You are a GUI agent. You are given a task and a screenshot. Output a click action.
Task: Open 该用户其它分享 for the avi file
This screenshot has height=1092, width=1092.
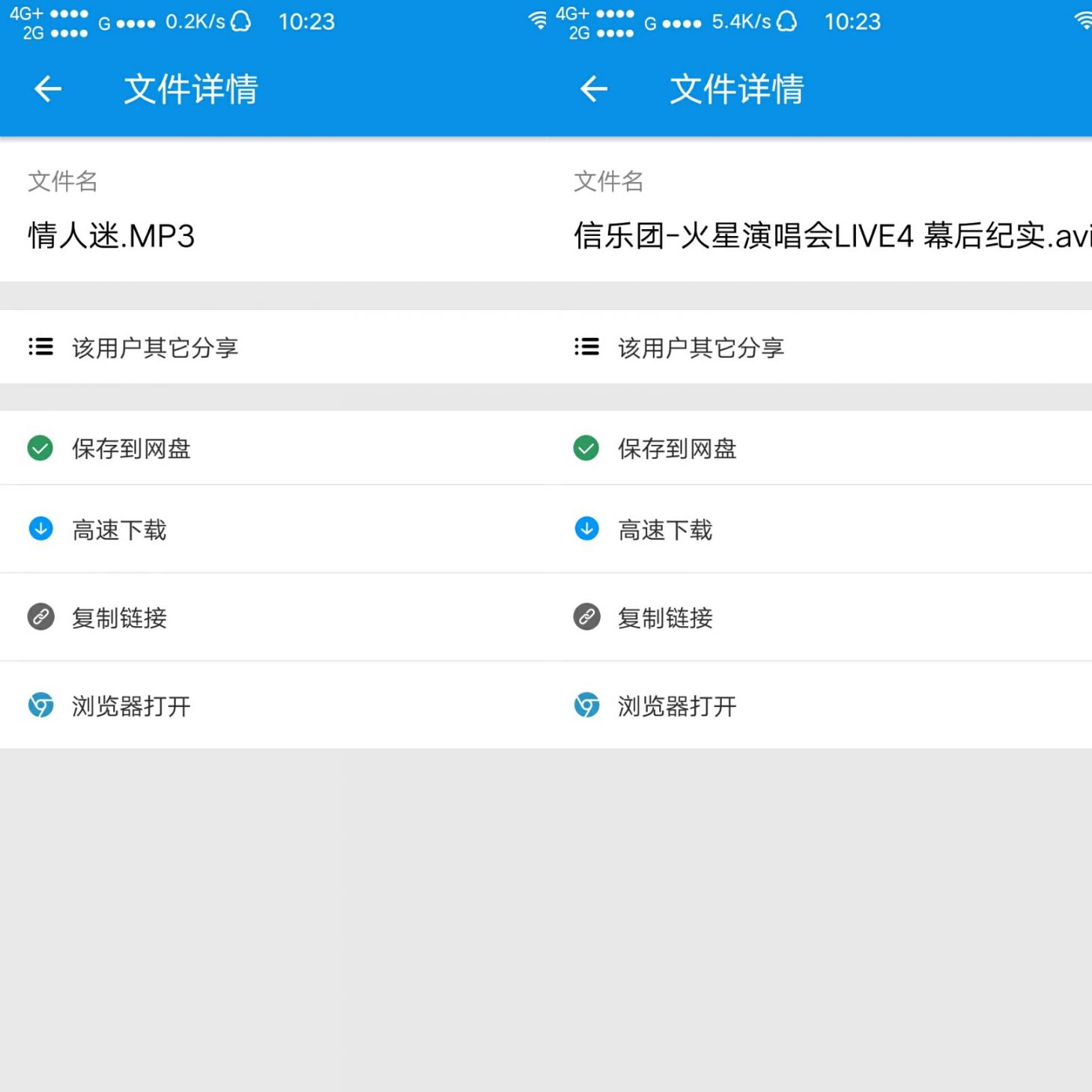pos(819,347)
